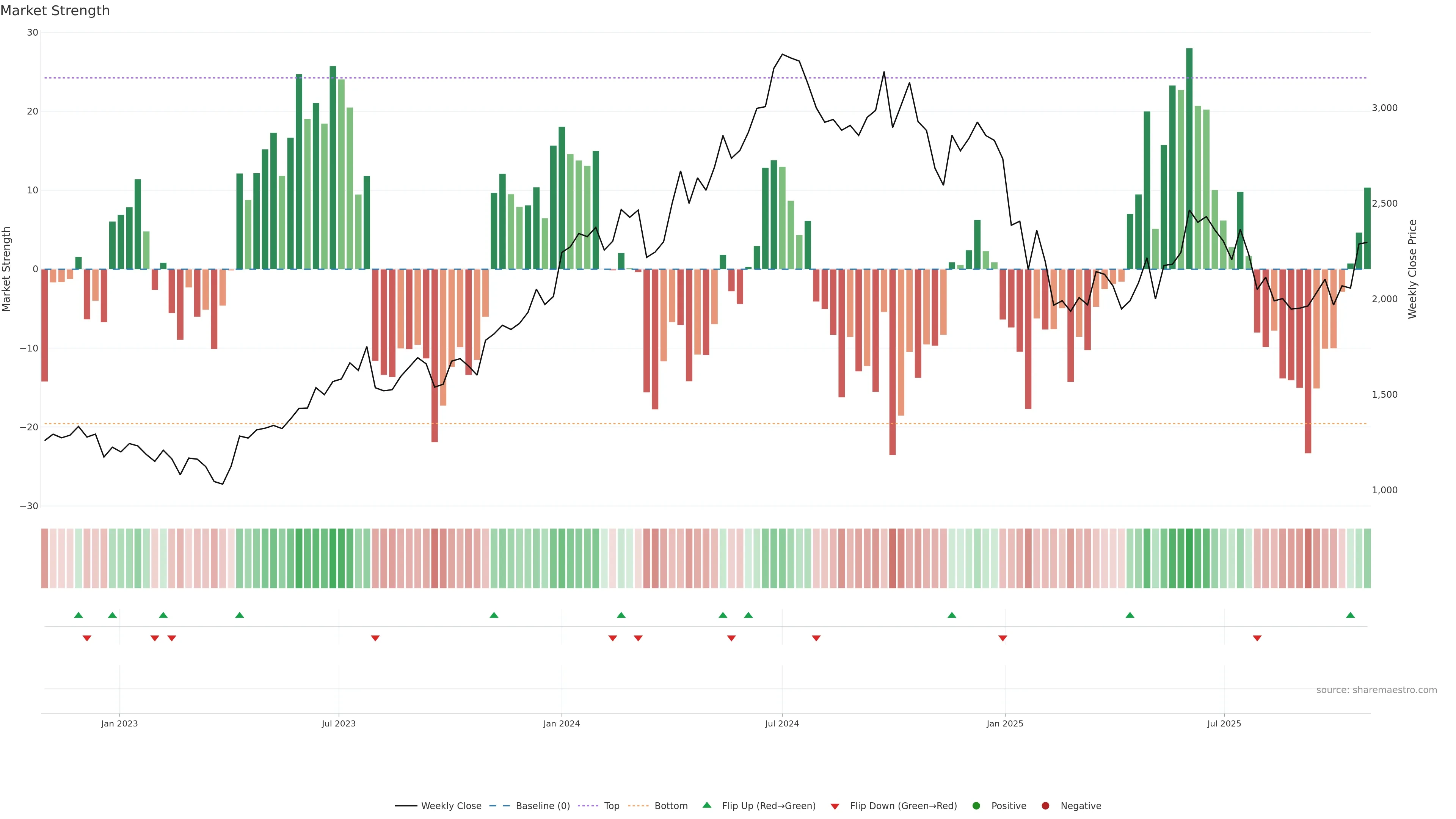Click the Weekly Close Price axis title
The image size is (1456, 819).
(x=1412, y=269)
